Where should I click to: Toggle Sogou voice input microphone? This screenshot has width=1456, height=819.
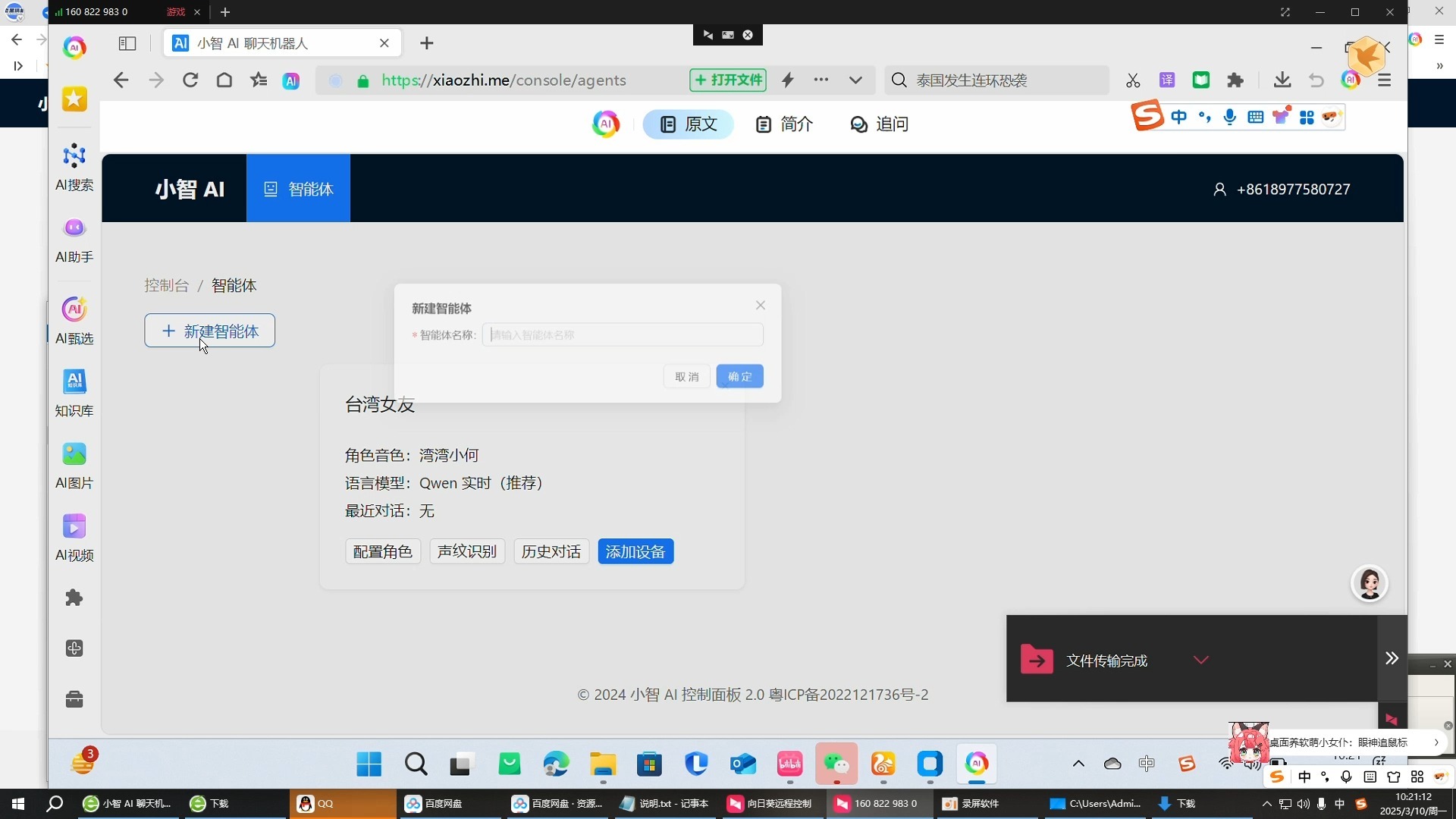(1229, 117)
